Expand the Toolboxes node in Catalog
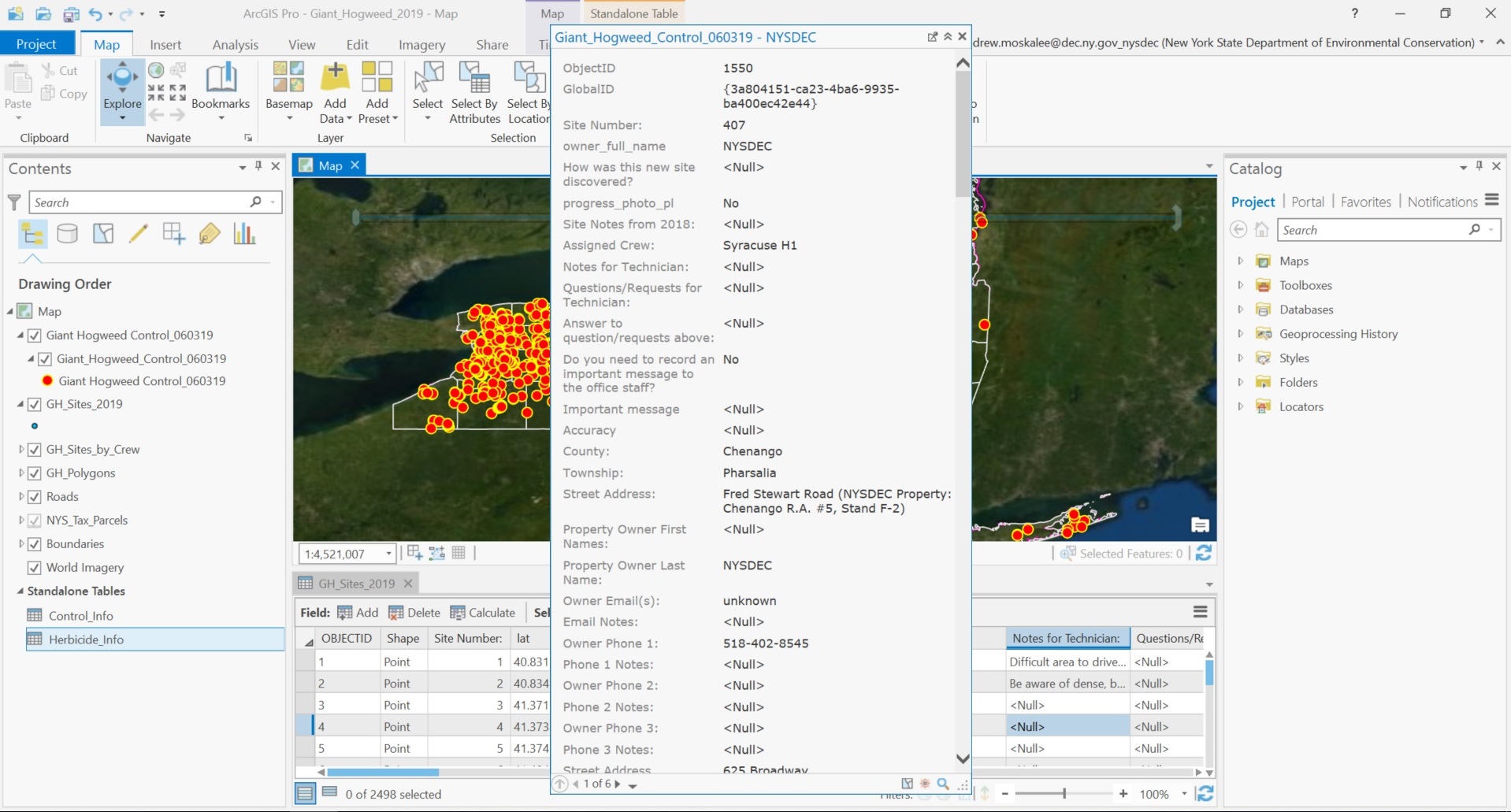The height and width of the screenshot is (812, 1511). click(x=1241, y=285)
